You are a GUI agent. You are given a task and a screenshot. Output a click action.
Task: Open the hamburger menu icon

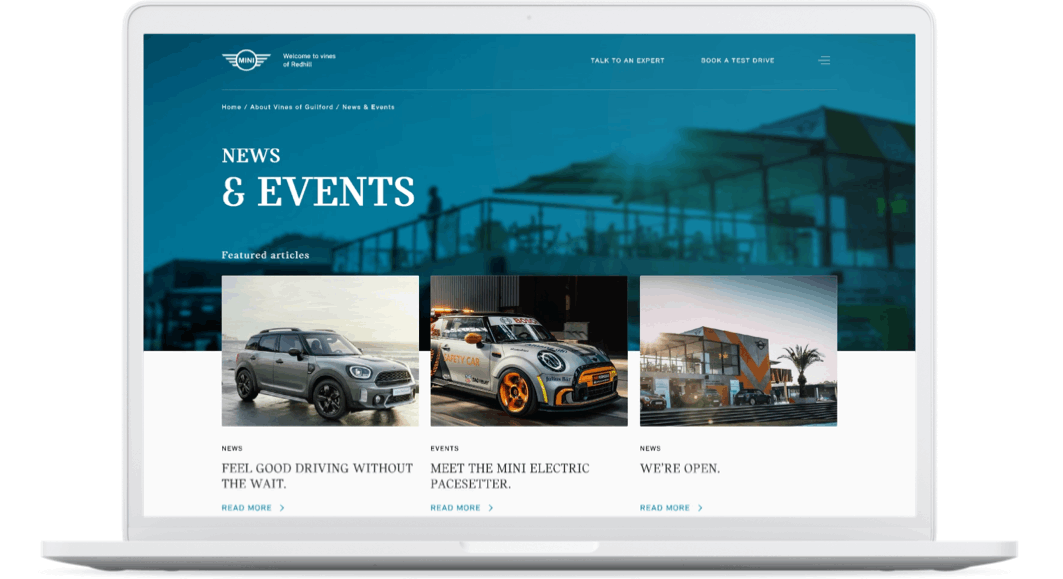click(824, 60)
